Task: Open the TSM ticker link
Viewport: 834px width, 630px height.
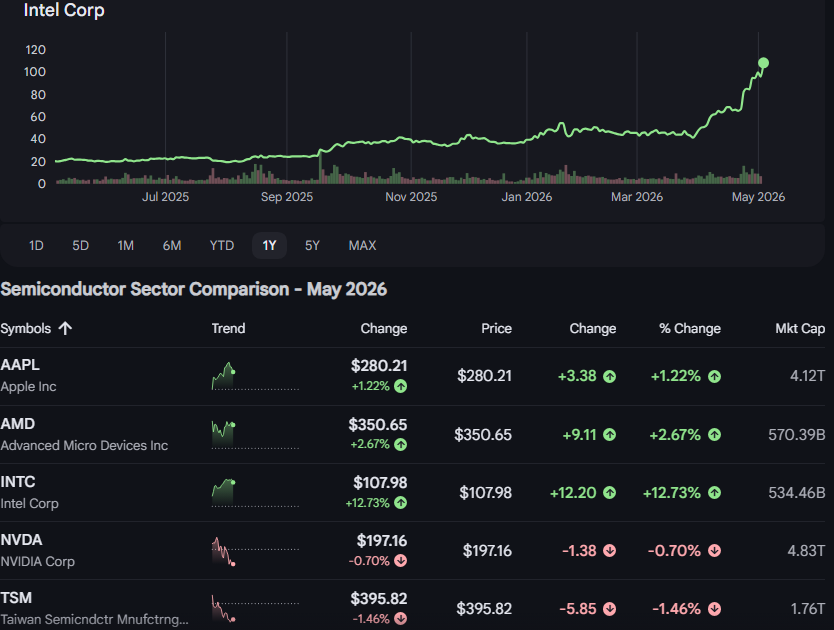Action: 16,598
